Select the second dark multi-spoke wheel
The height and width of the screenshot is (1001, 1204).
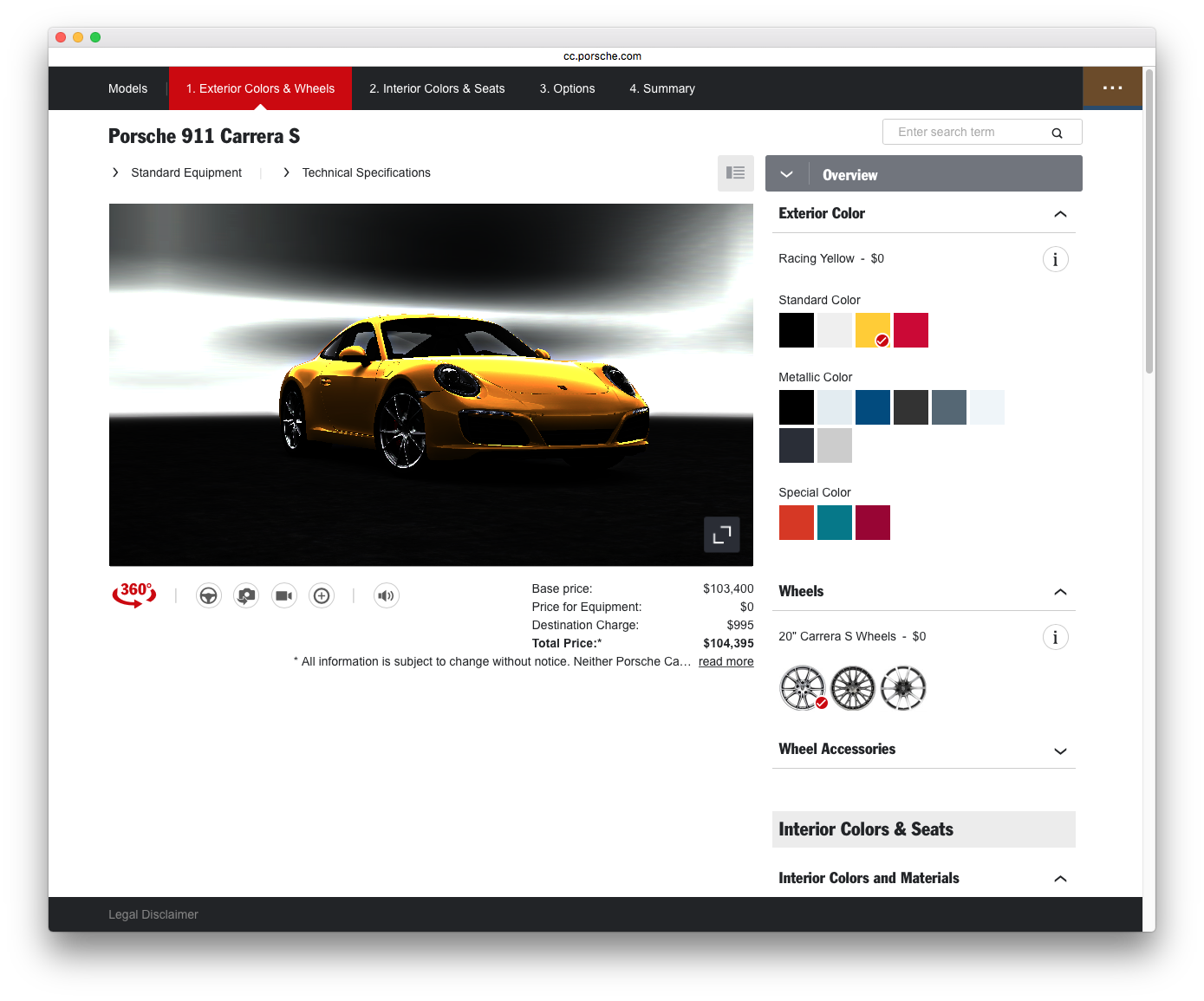[853, 688]
